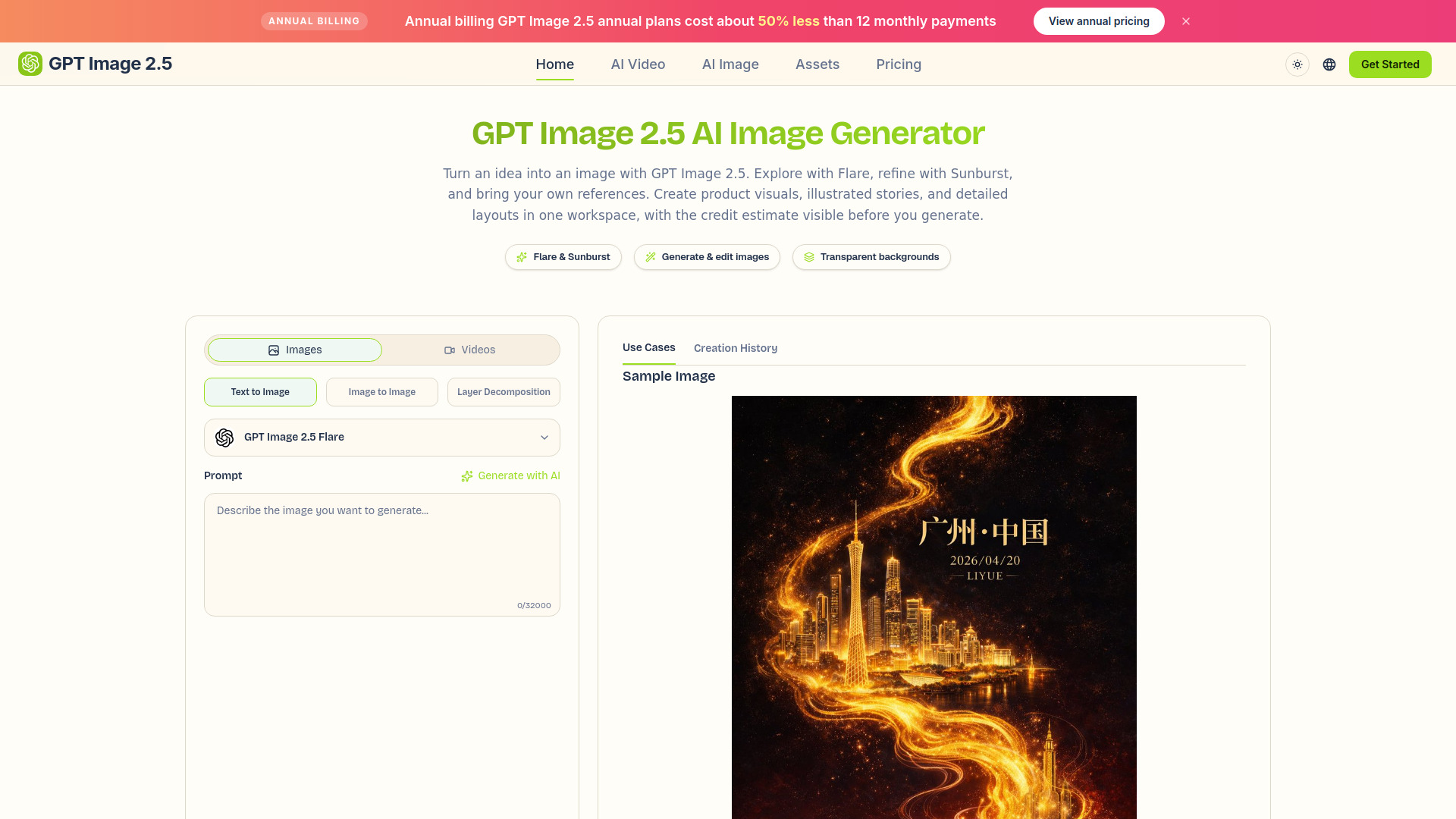Click the Flare & Sunburst pill
1456x819 pixels.
[x=563, y=257]
